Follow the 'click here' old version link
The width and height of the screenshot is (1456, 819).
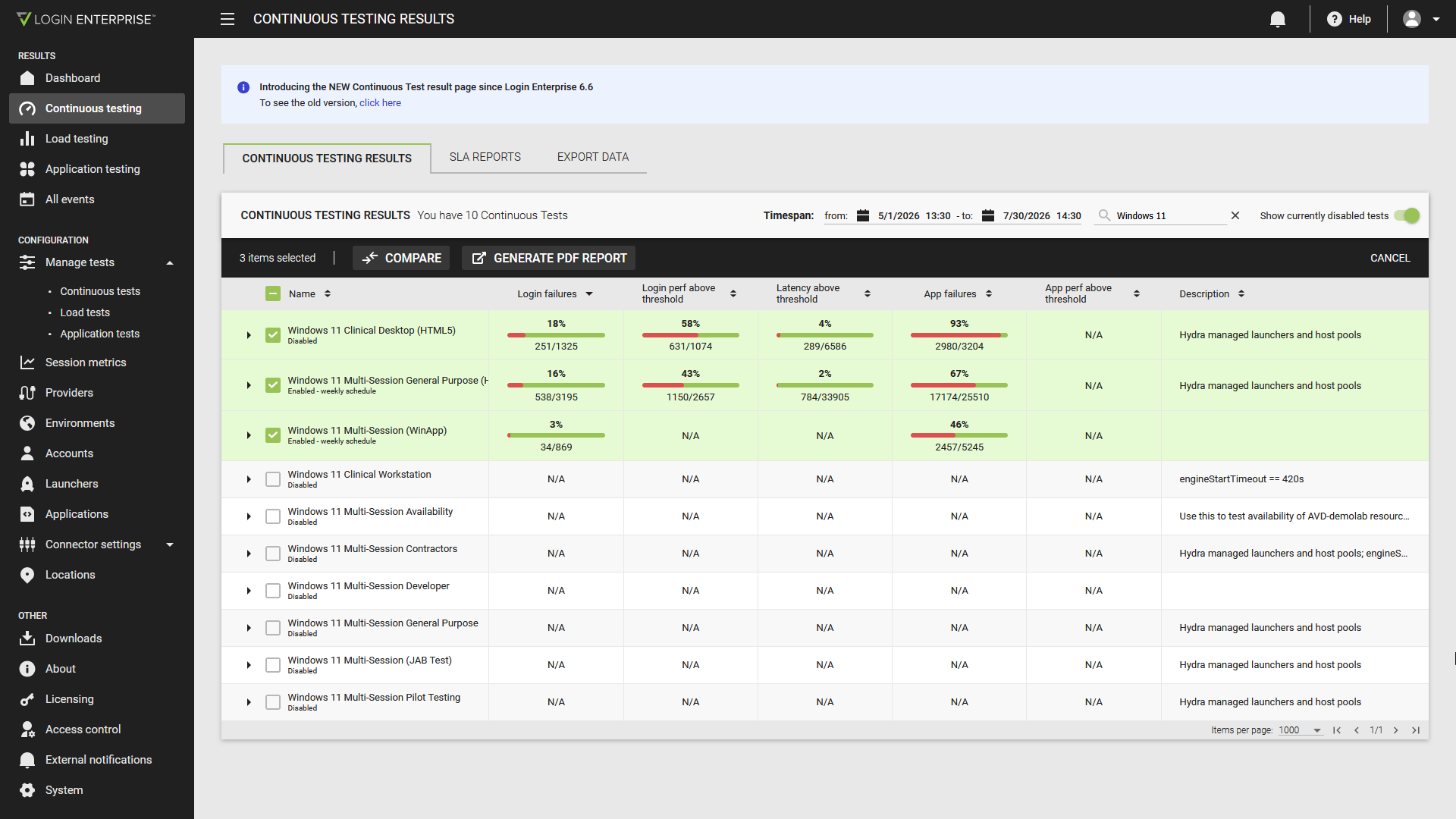(x=380, y=103)
